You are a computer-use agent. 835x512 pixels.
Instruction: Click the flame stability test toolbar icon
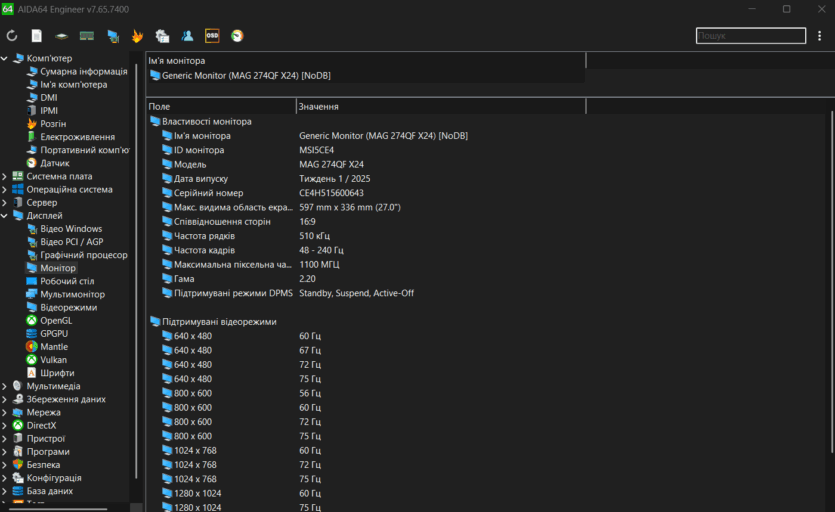pyautogui.click(x=137, y=36)
